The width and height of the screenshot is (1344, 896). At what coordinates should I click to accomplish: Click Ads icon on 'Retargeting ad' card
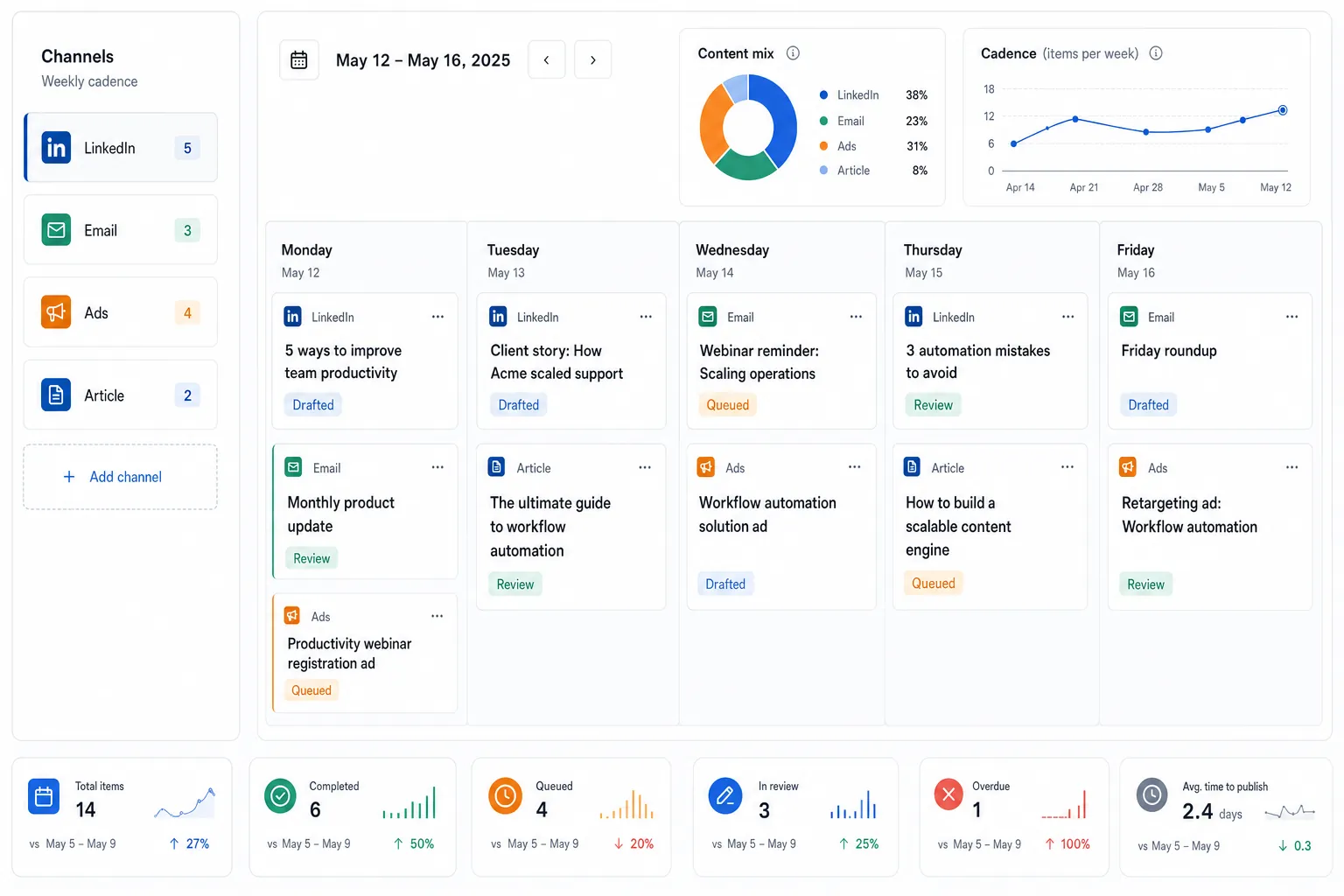click(1129, 467)
